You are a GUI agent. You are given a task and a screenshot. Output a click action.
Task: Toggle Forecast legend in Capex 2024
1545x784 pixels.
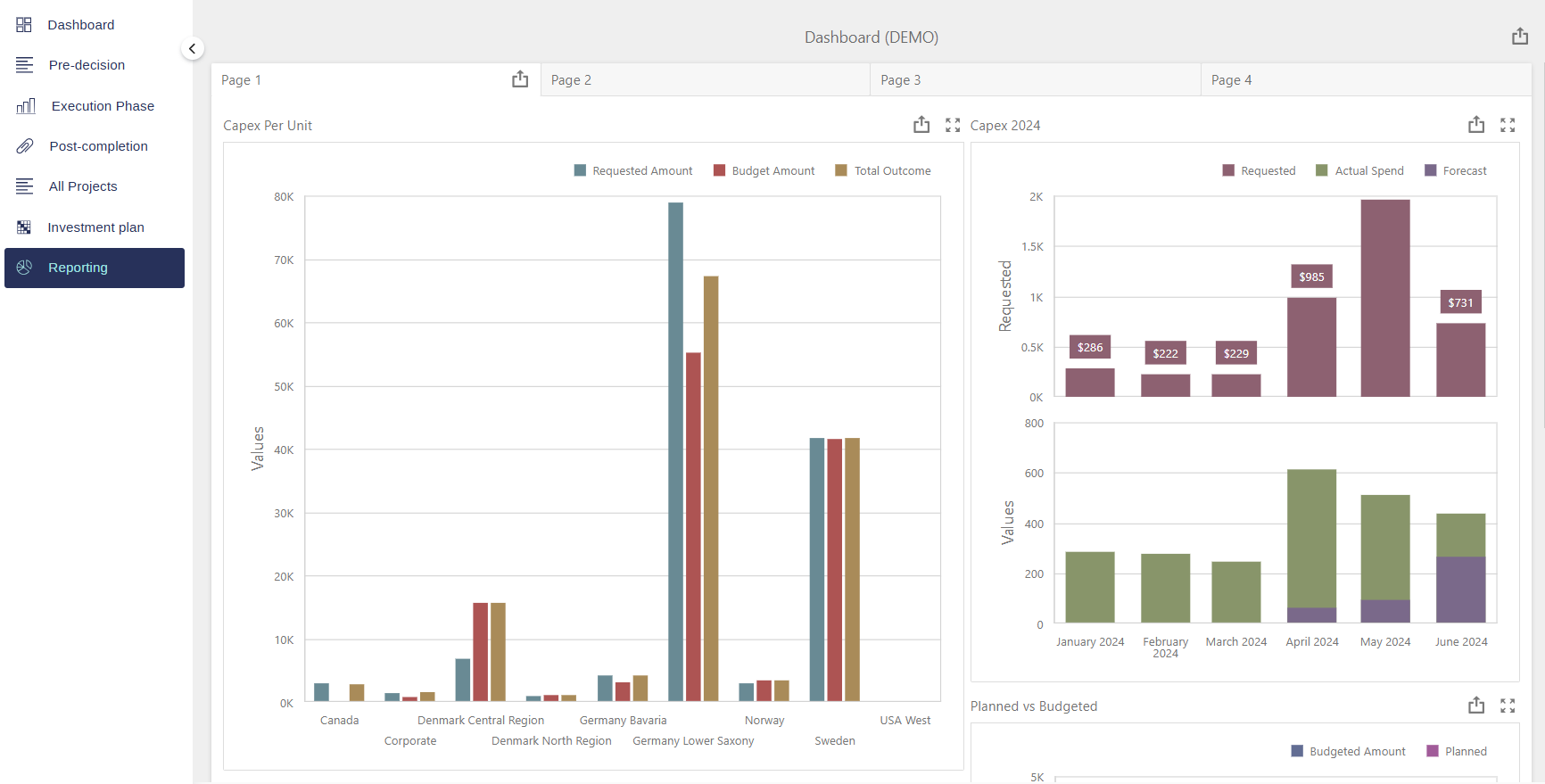1456,170
